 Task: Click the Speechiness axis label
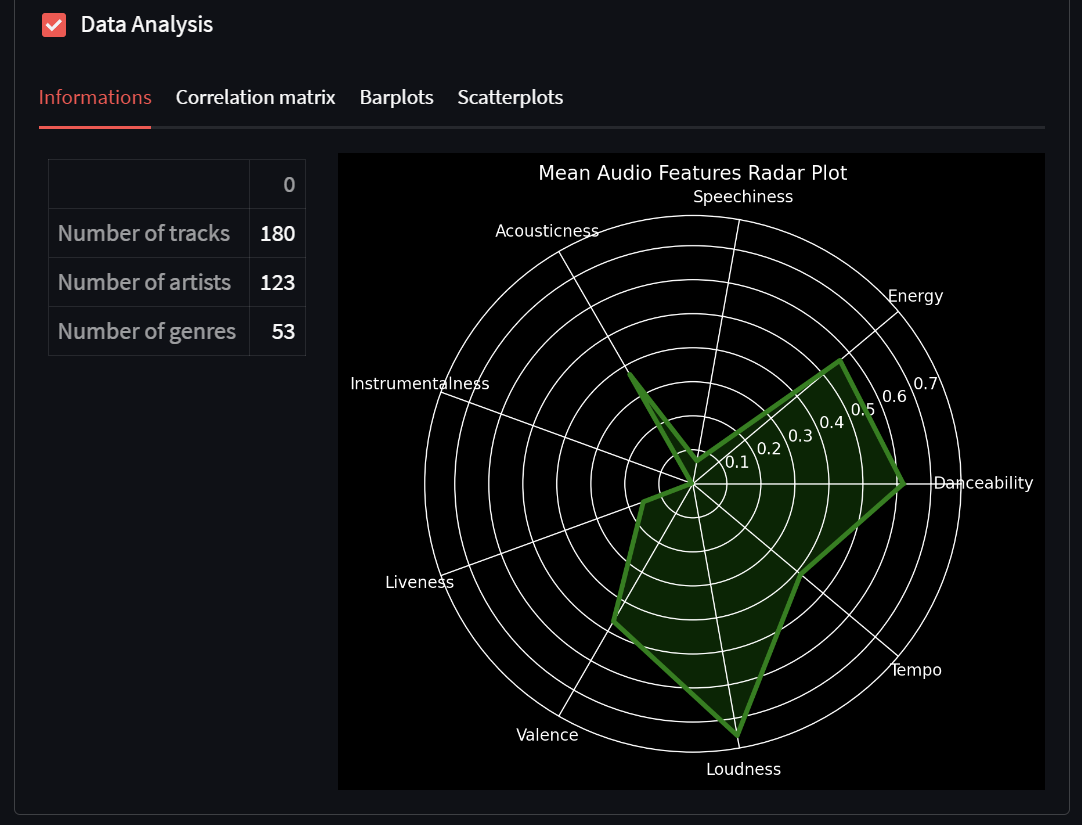(743, 197)
